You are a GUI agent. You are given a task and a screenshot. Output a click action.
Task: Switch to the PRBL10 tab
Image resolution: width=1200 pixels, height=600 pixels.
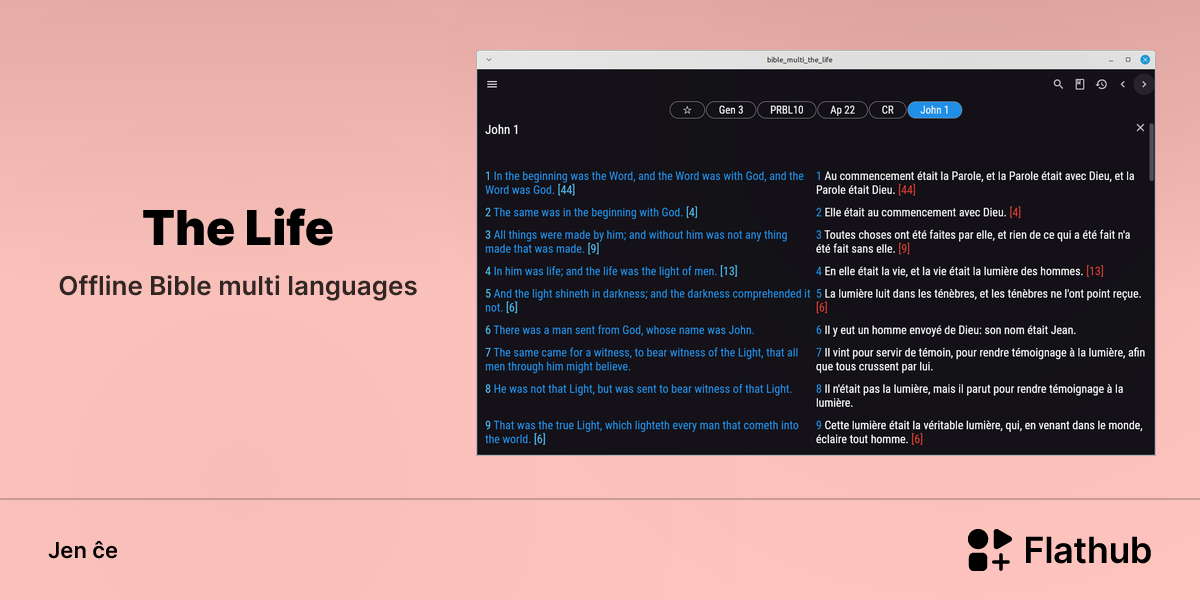(x=786, y=110)
